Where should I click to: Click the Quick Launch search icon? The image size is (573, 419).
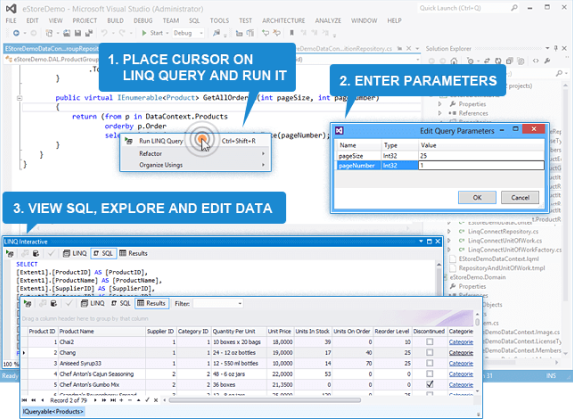514,8
